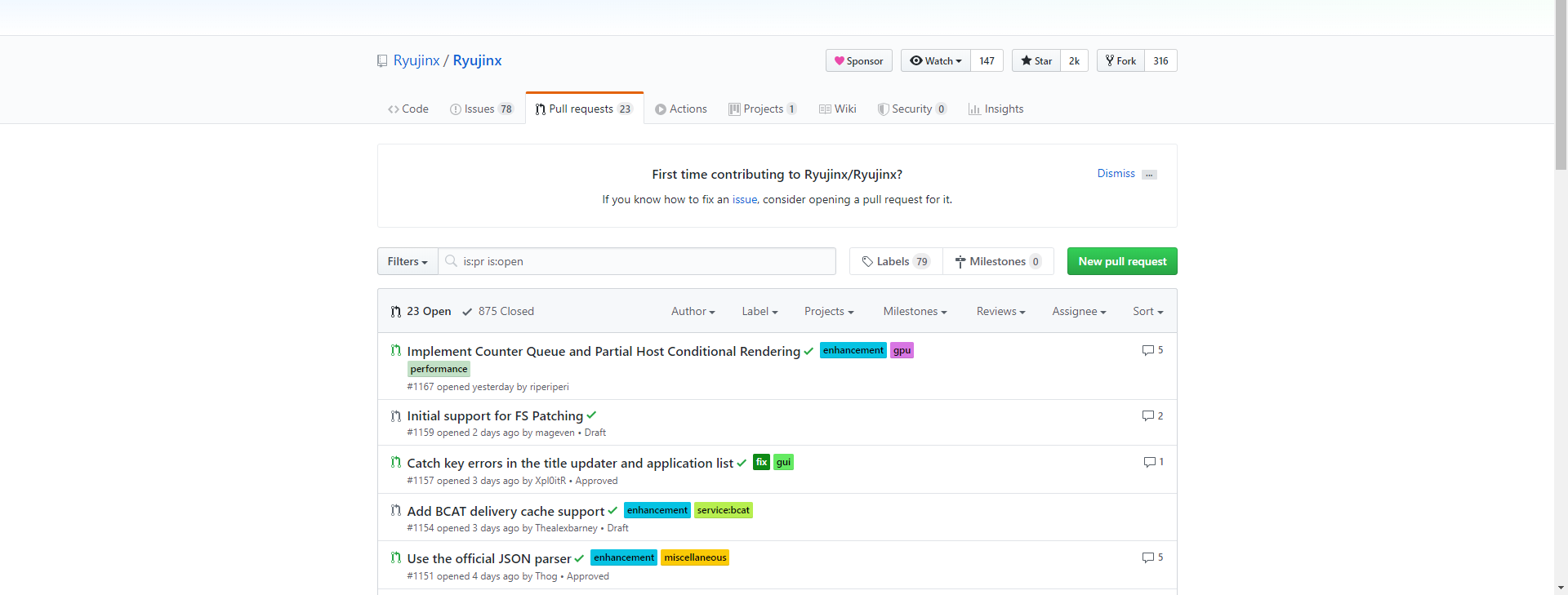Open the Labels 79 page
The width and height of the screenshot is (1568, 595).
896,261
